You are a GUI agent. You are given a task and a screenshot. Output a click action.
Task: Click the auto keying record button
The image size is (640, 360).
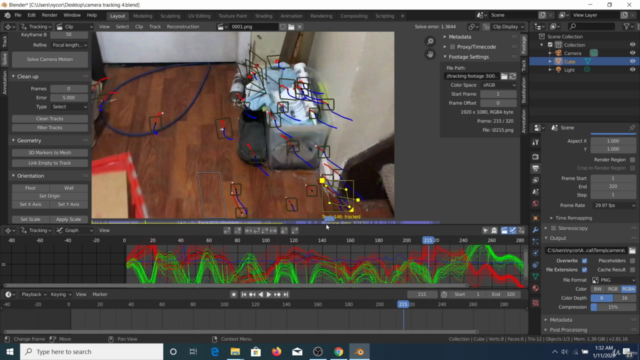coord(233,294)
